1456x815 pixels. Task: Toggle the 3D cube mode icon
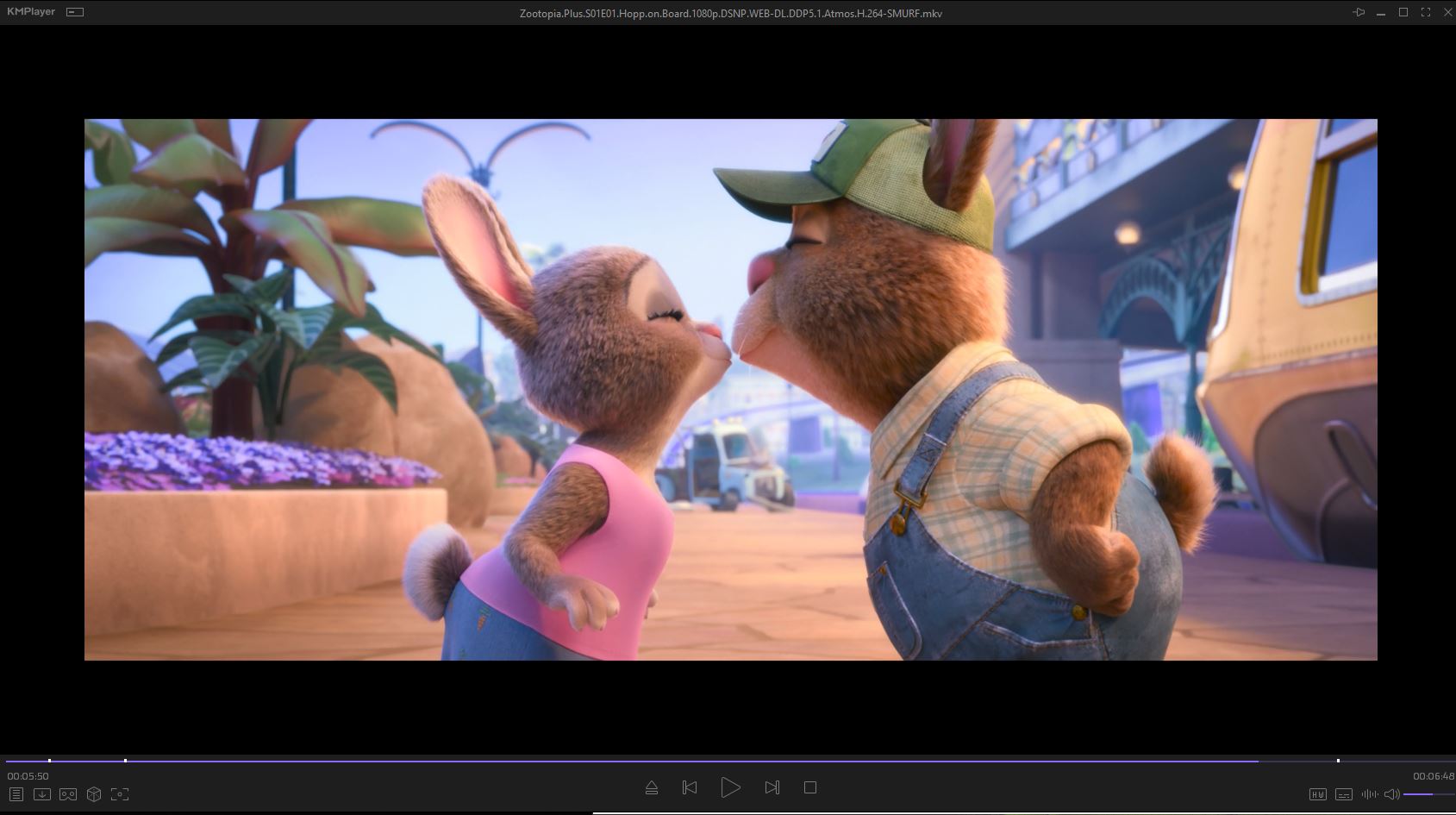94,794
